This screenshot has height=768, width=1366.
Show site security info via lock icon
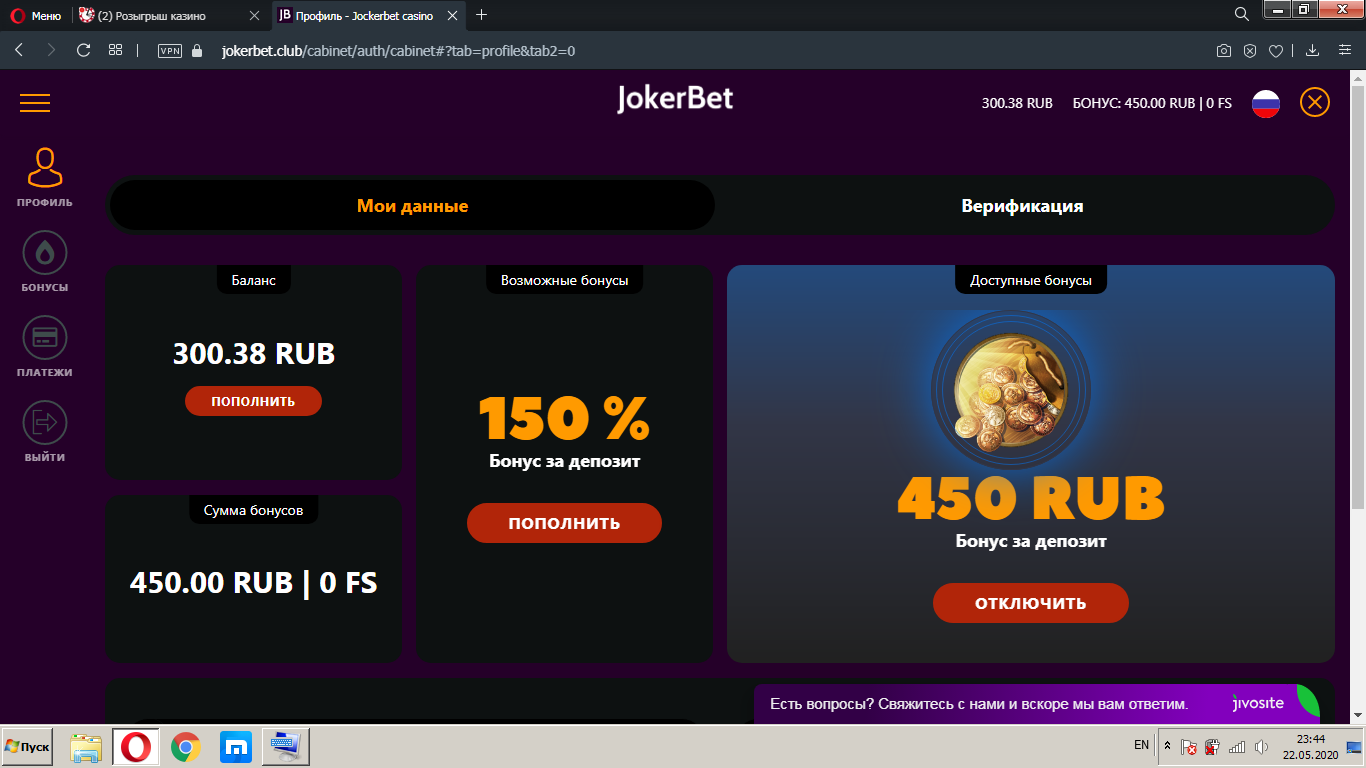click(x=197, y=50)
